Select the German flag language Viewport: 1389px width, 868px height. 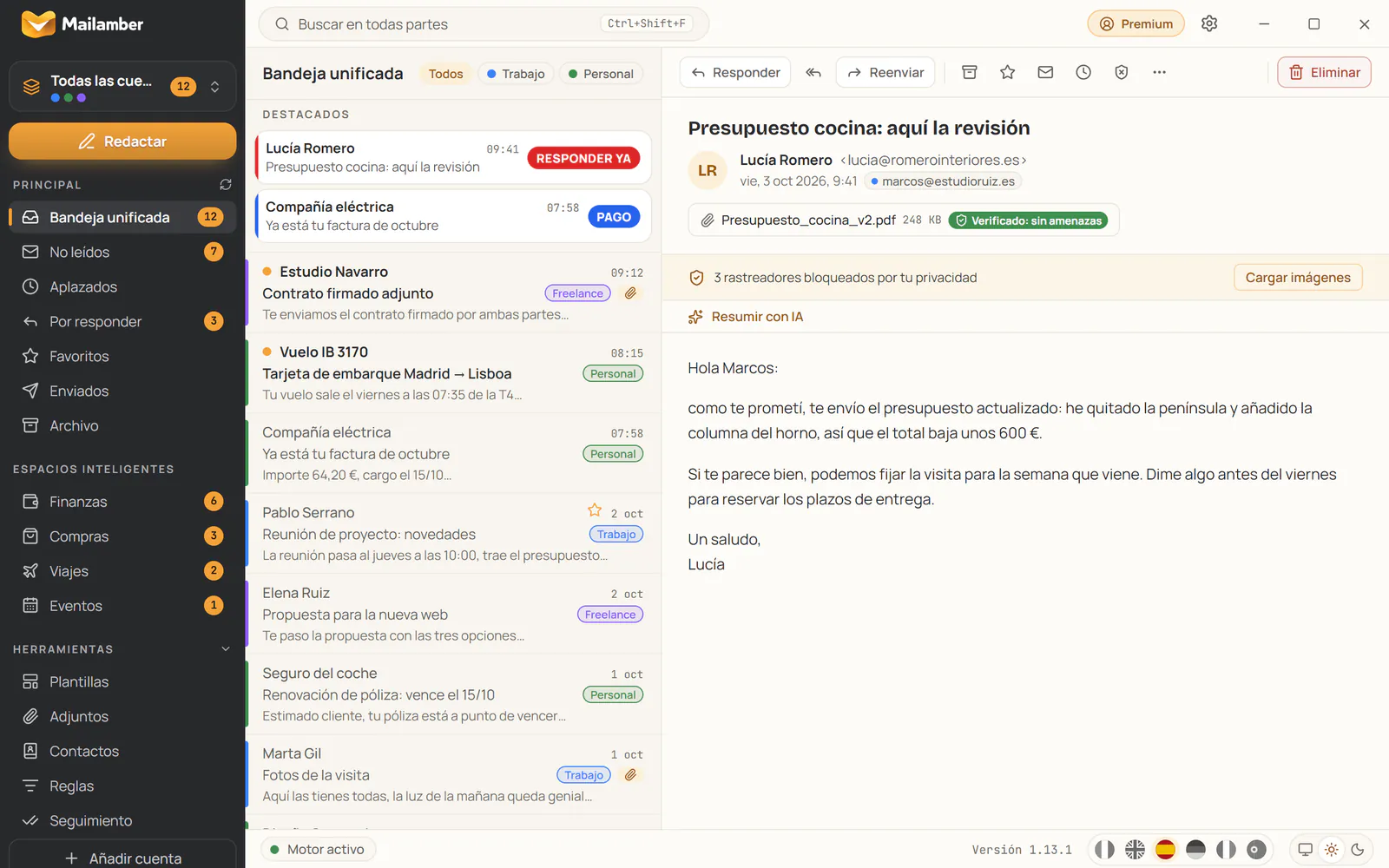click(1195, 850)
